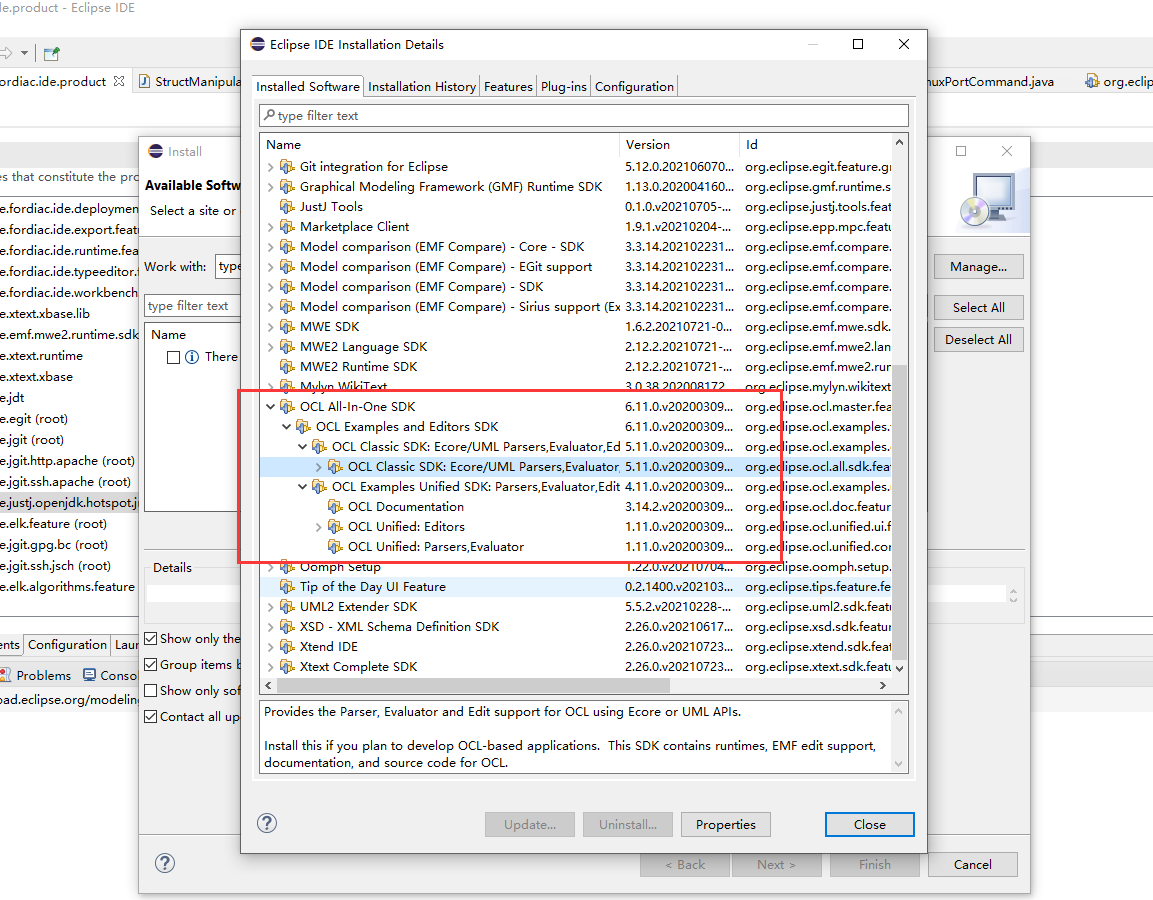Toggle the 'Group items' checkbox
The image size is (1153, 900).
[151, 665]
